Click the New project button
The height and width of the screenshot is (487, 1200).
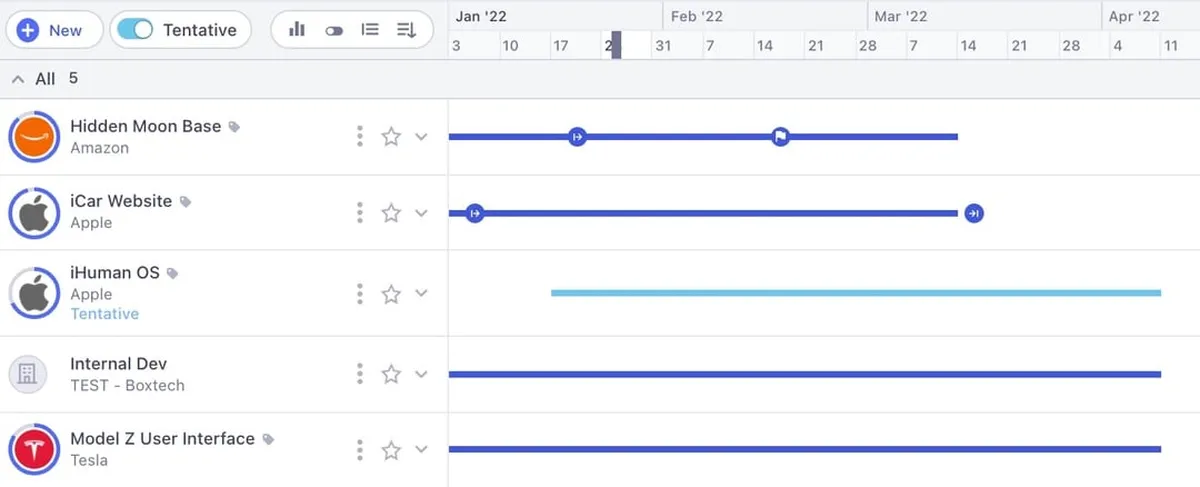point(53,30)
